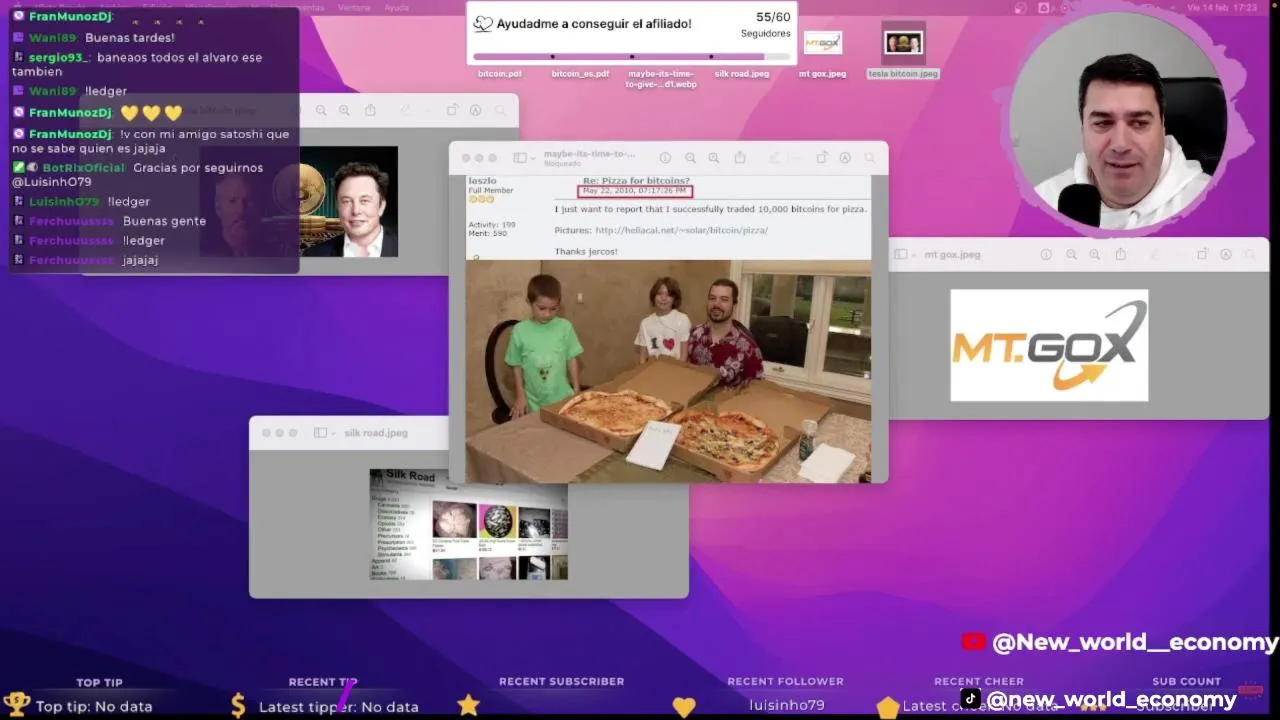This screenshot has width=1280, height=720.
Task: Click the pizza photo in forum window
Action: (x=668, y=371)
